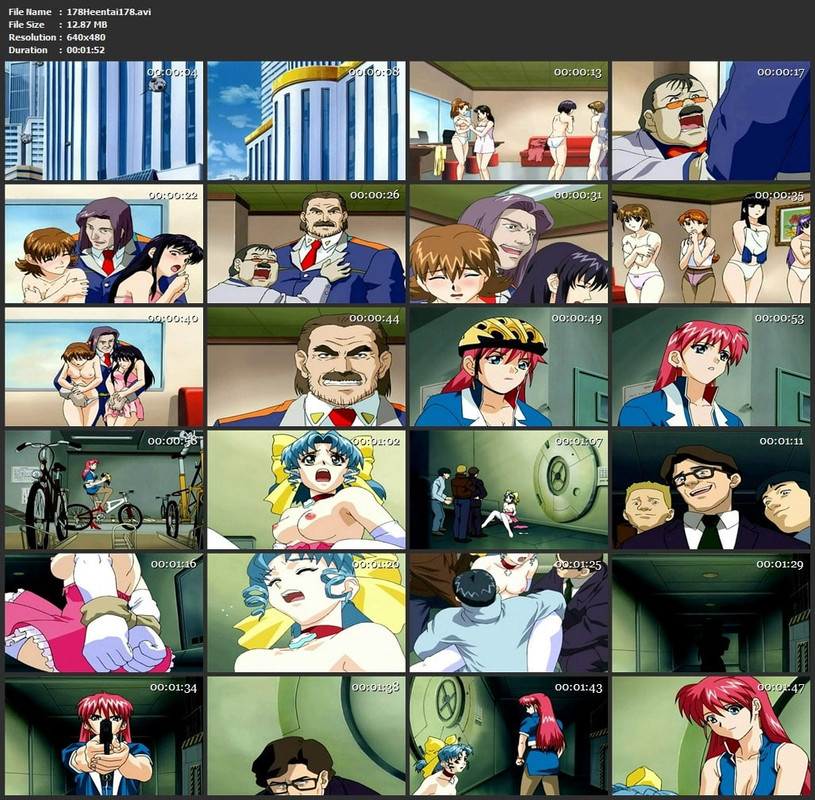
Task: Select the frame timestamped 00:01:16
Action: point(104,613)
